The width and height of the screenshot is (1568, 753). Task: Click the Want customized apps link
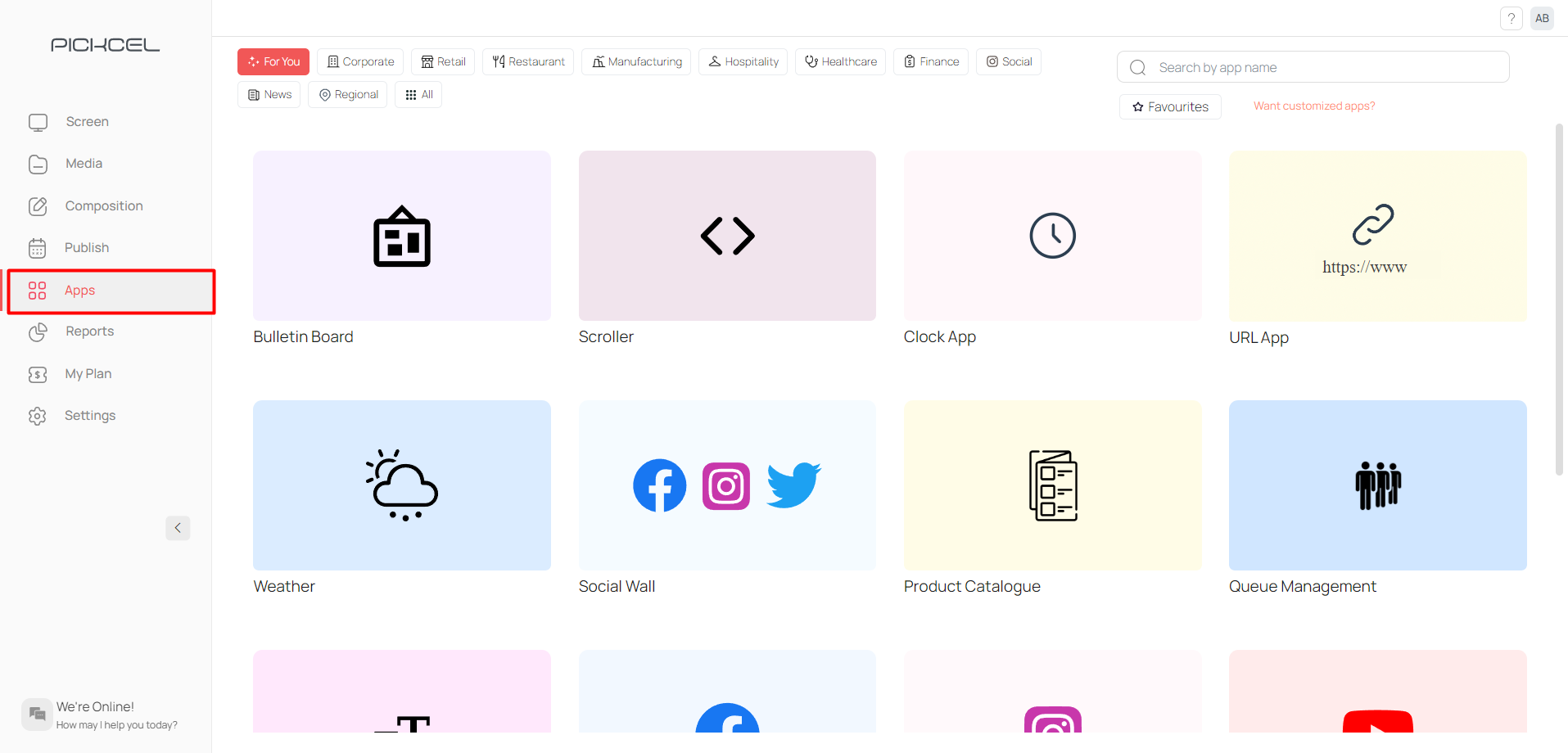pos(1314,106)
